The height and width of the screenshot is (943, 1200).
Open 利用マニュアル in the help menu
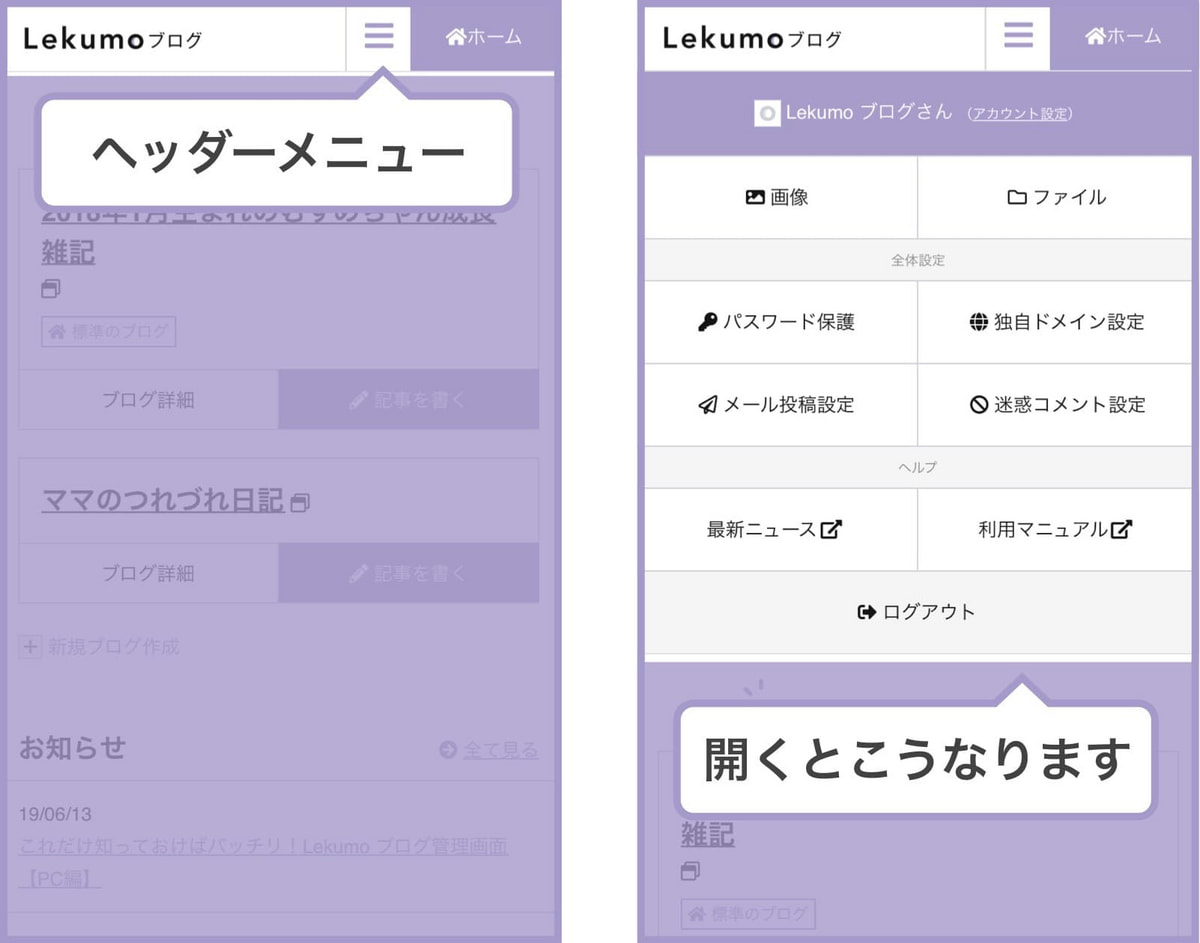[x=1055, y=530]
